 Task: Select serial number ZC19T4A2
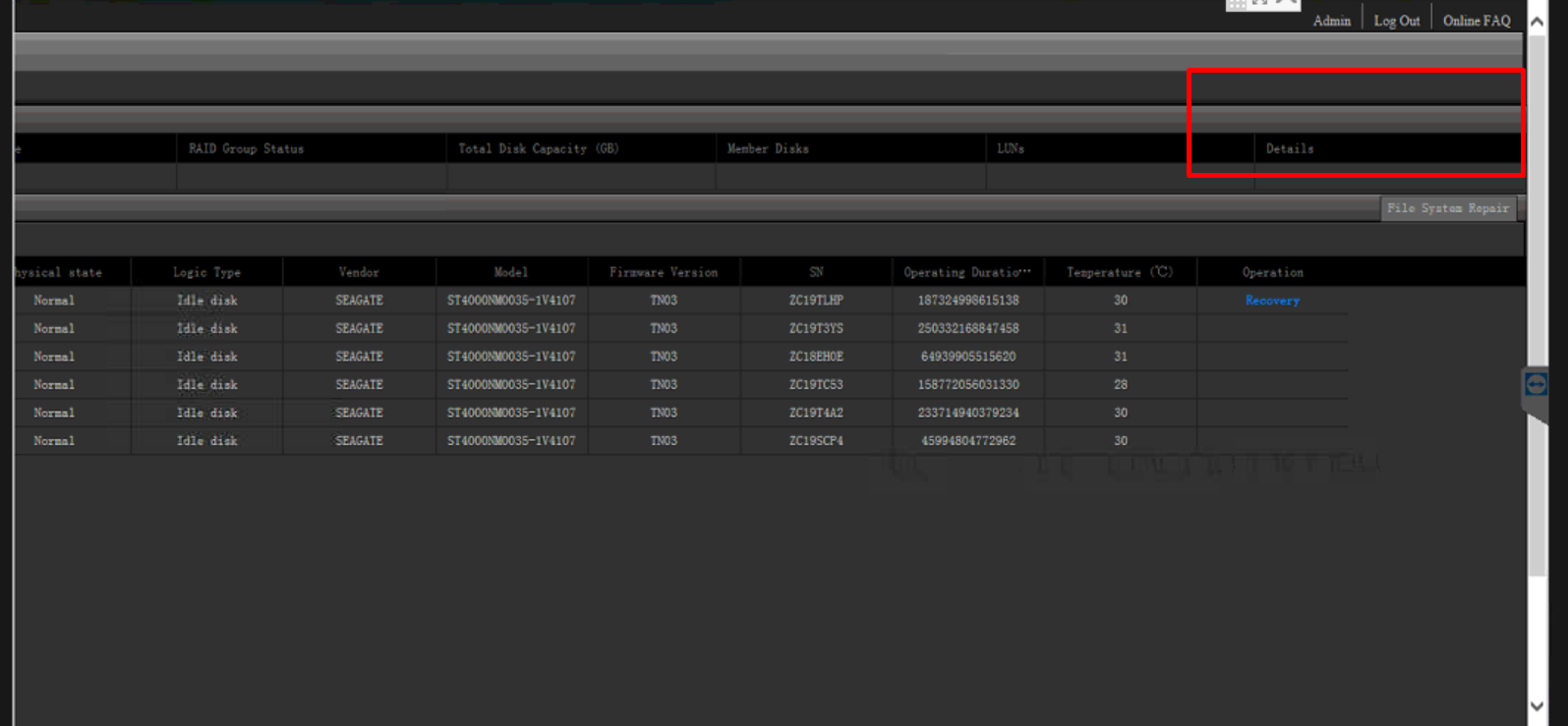pos(816,413)
